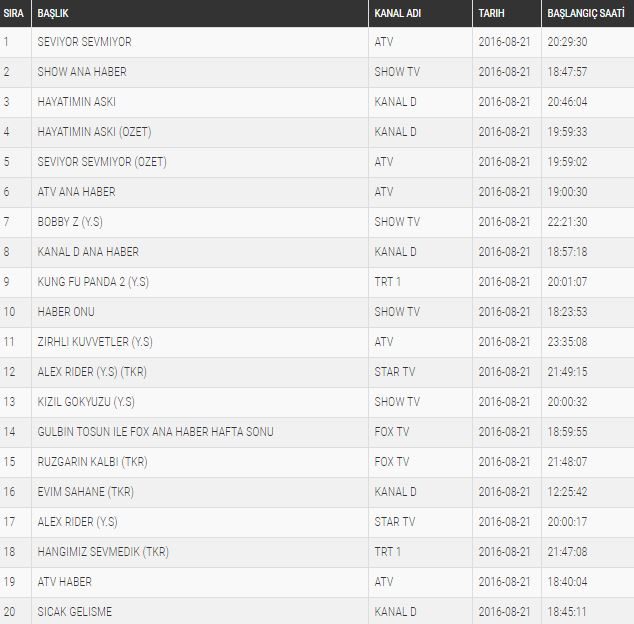The height and width of the screenshot is (624, 634).
Task: Click EVIM SAHANE (TKR) title
Action: [x=85, y=492]
